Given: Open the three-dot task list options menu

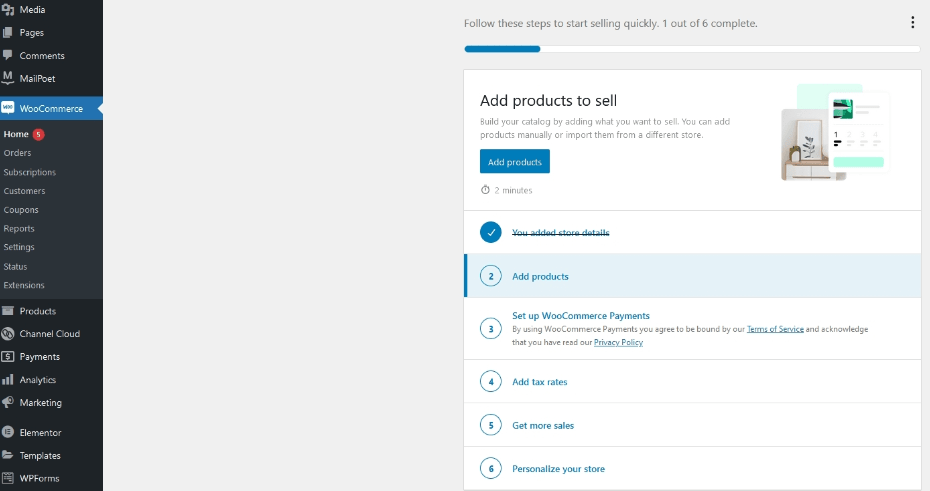Looking at the screenshot, I should 912,23.
